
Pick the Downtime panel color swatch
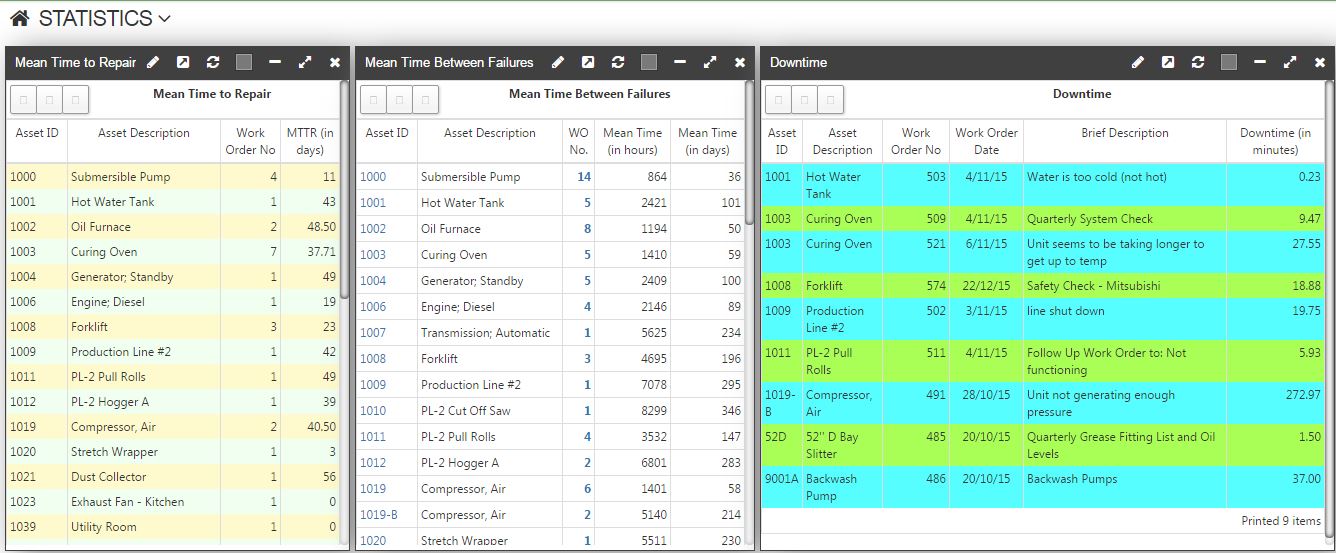[x=1229, y=62]
